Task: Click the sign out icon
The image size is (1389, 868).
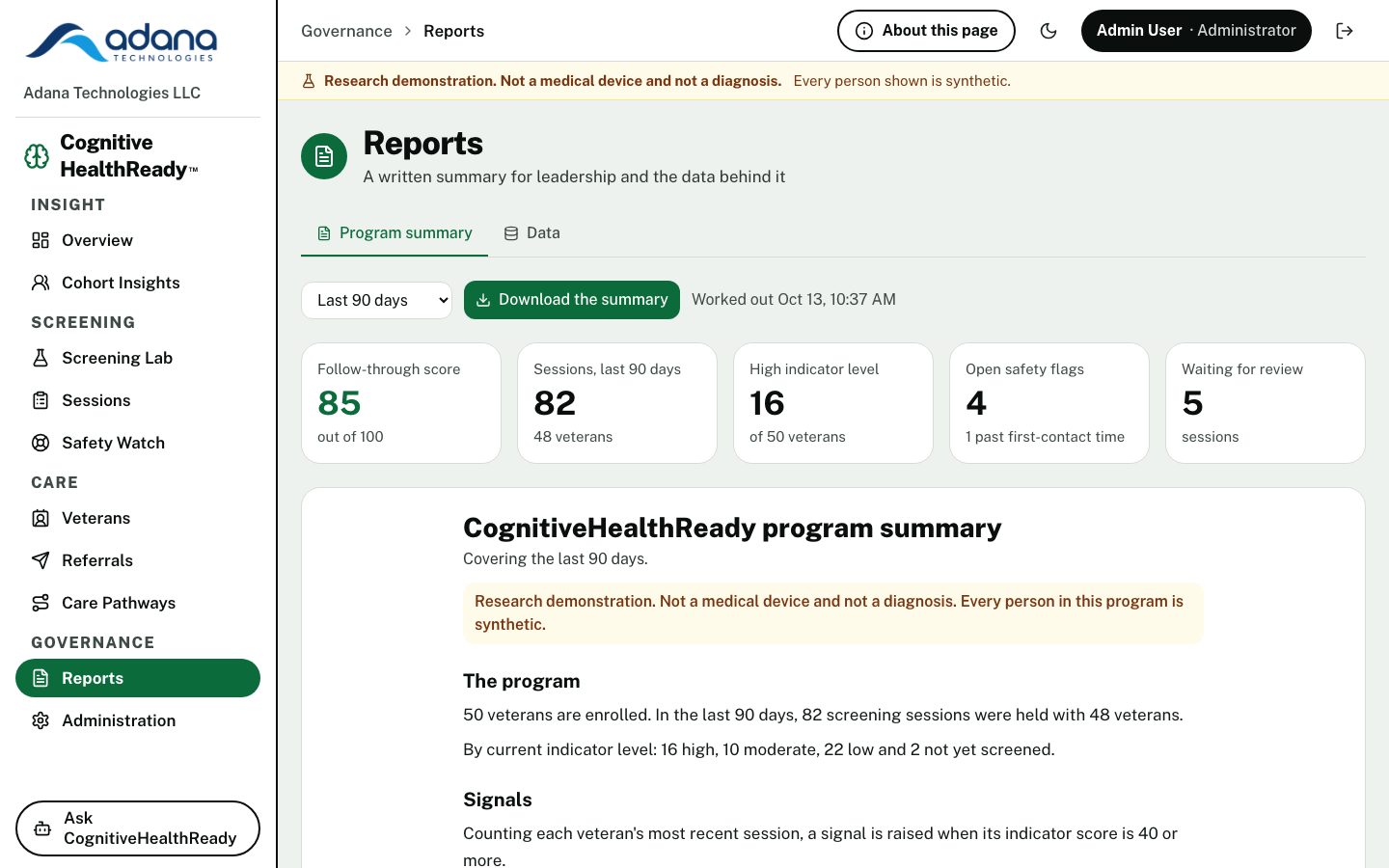Action: click(1345, 31)
